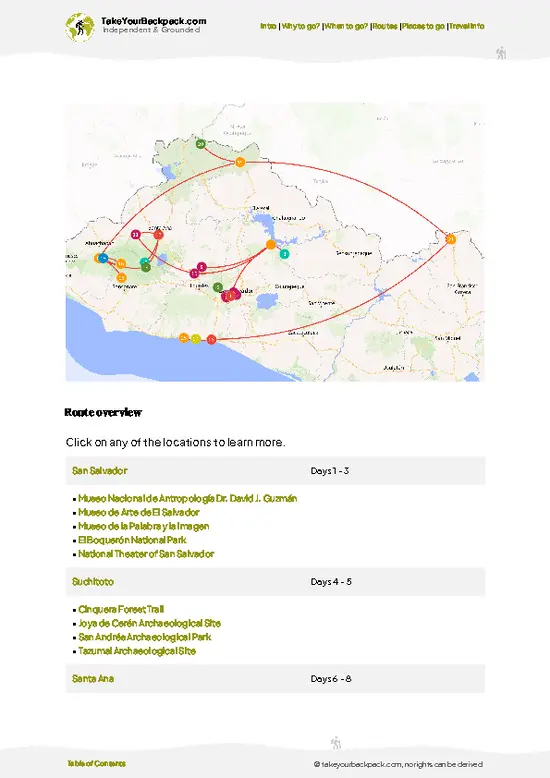This screenshot has width=550, height=778.
Task: Open the Suchitoto location link
Action: [x=93, y=582]
